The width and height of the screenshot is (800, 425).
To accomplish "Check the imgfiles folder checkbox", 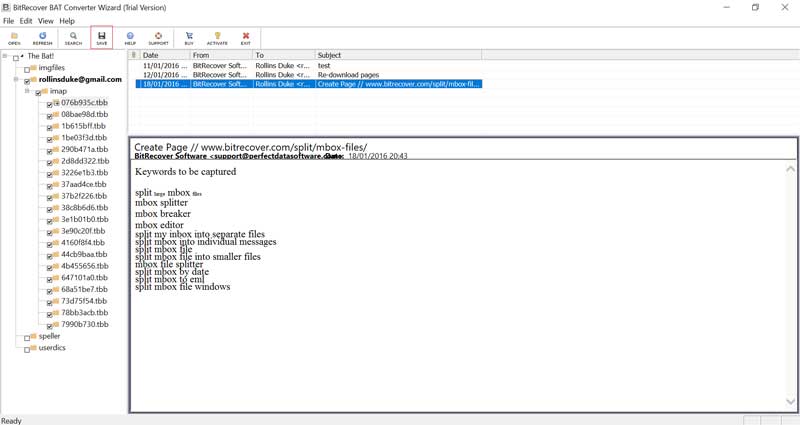I will [x=27, y=70].
